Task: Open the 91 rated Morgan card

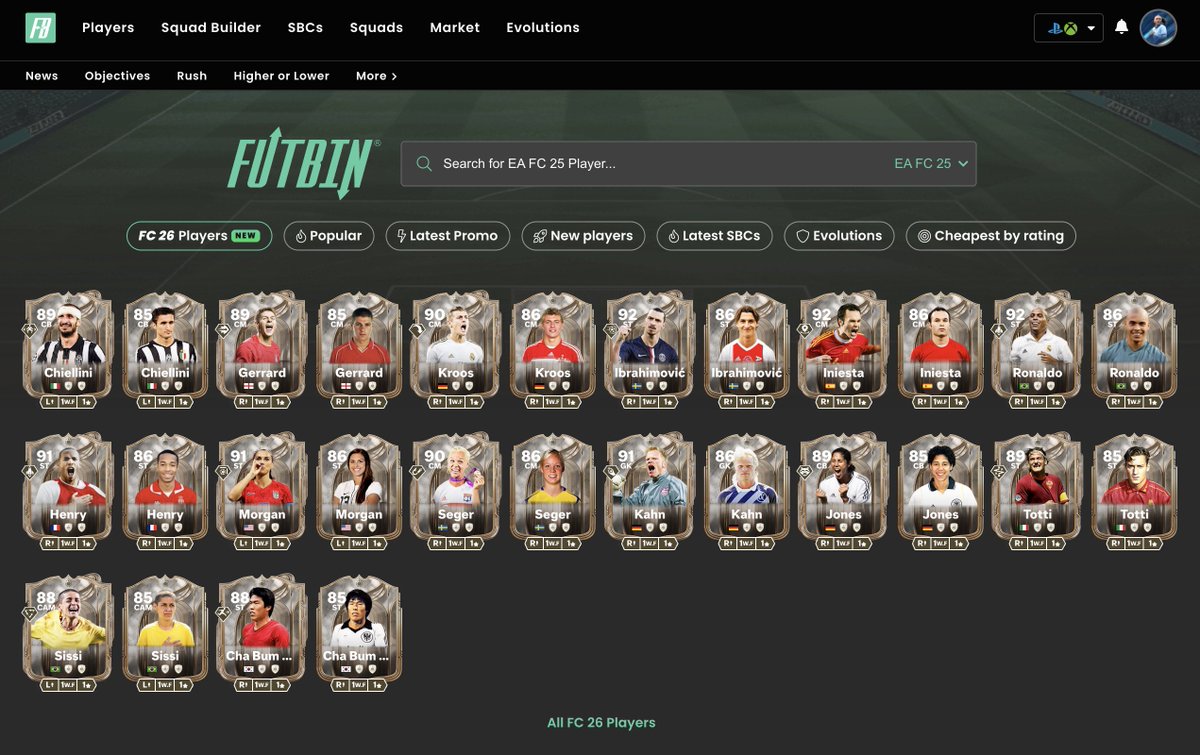Action: point(262,492)
